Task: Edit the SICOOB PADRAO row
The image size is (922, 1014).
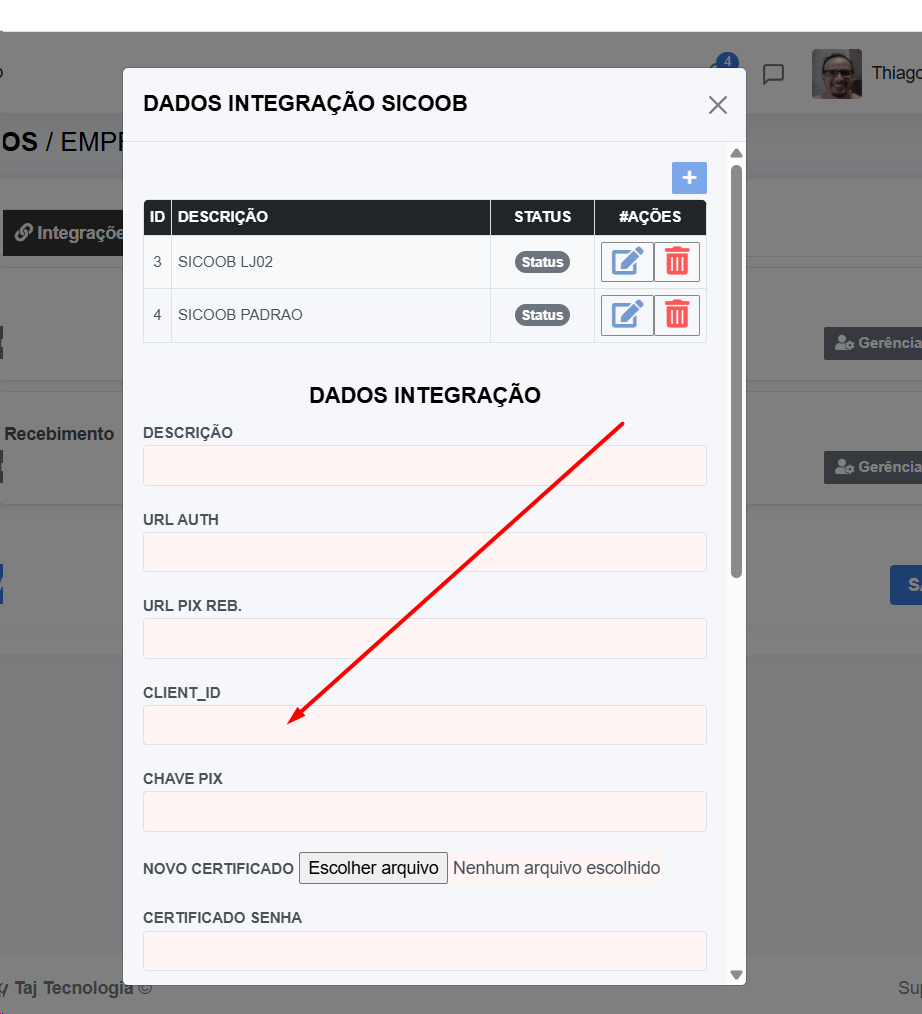Action: click(627, 315)
